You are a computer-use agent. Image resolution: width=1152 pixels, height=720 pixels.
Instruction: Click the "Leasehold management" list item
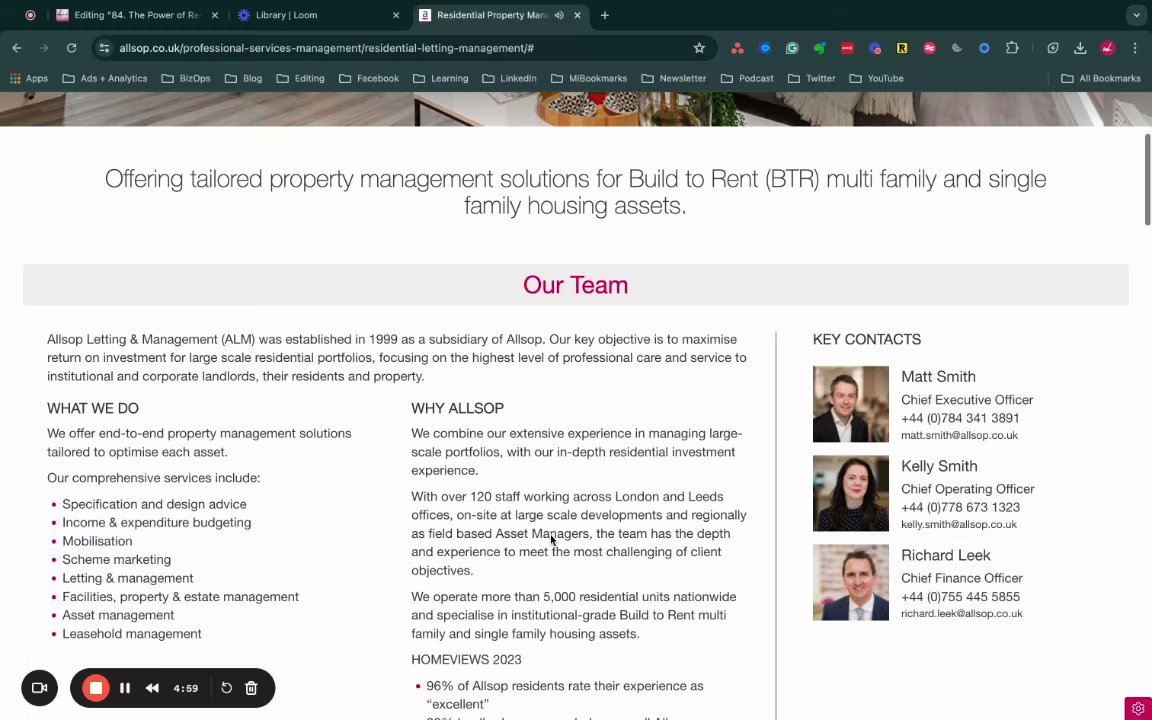[x=132, y=633]
